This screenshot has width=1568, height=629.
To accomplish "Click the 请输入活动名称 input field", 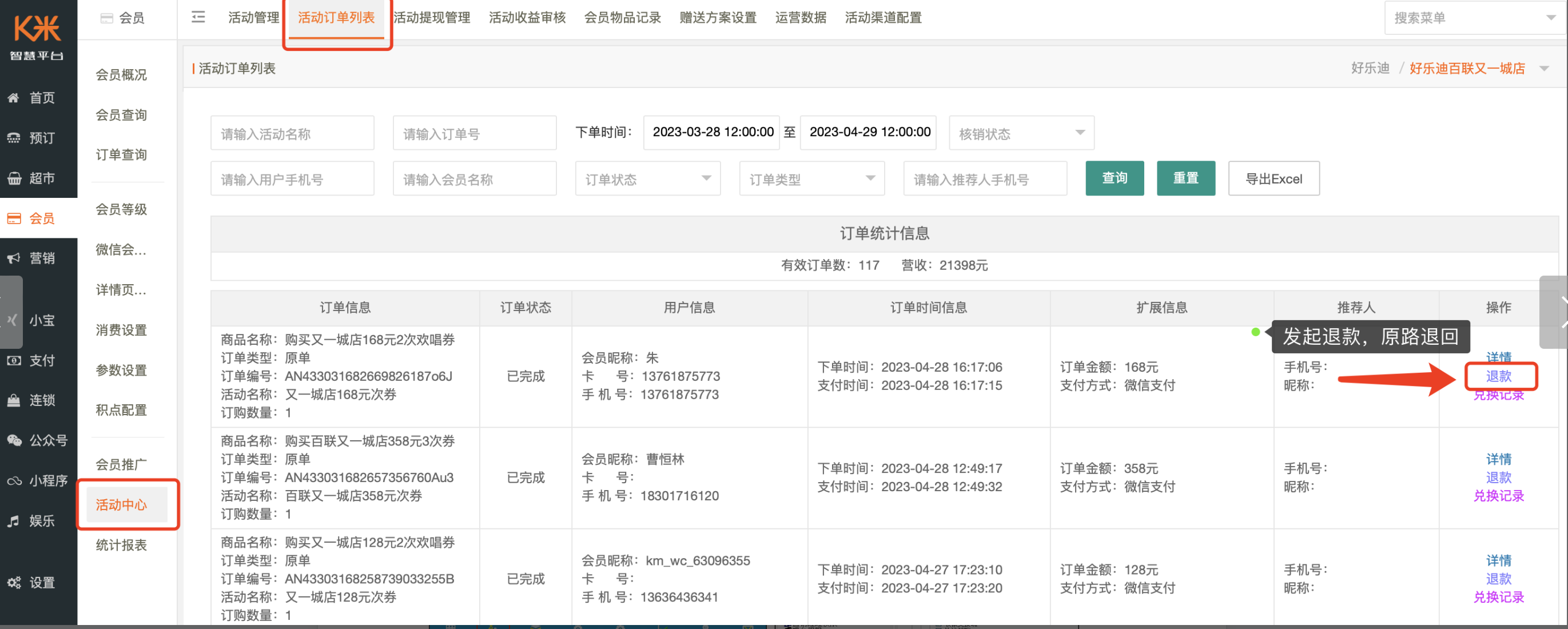I will pos(292,133).
